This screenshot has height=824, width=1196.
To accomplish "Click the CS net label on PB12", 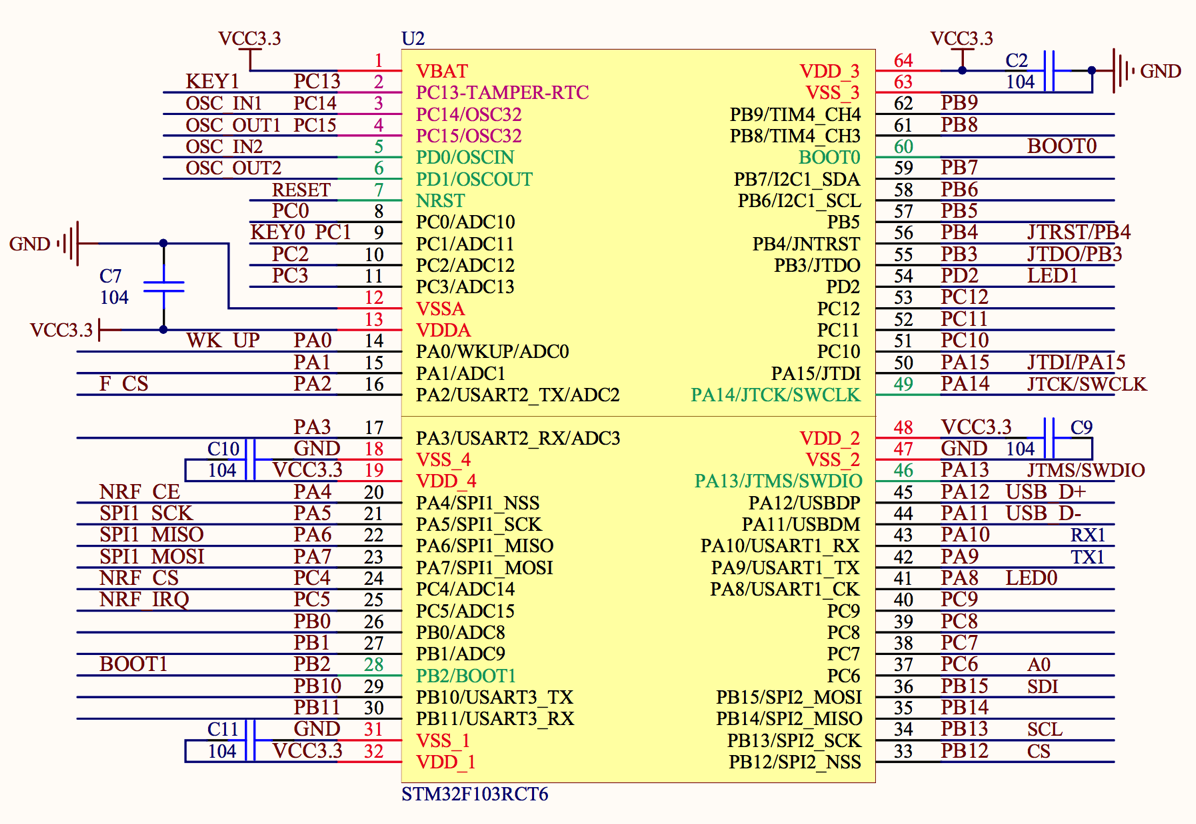I will pyautogui.click(x=1038, y=751).
